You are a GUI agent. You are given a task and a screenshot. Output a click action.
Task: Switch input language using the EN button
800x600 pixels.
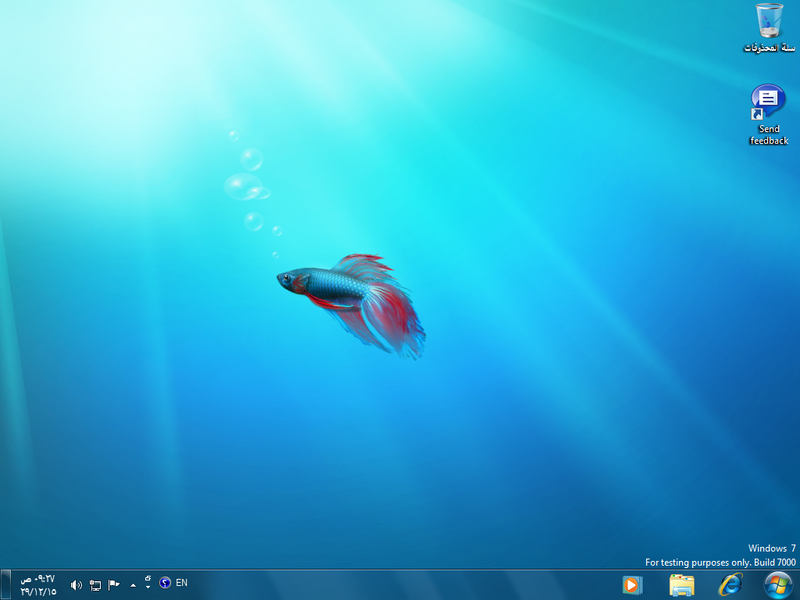181,585
